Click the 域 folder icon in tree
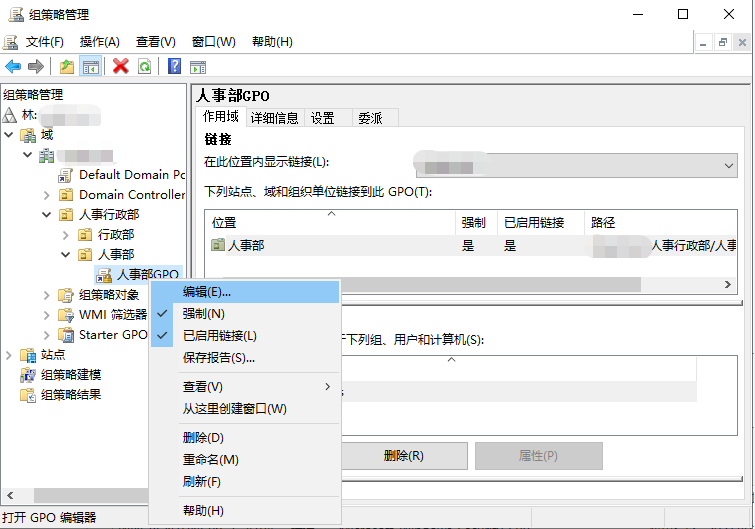 point(27,135)
